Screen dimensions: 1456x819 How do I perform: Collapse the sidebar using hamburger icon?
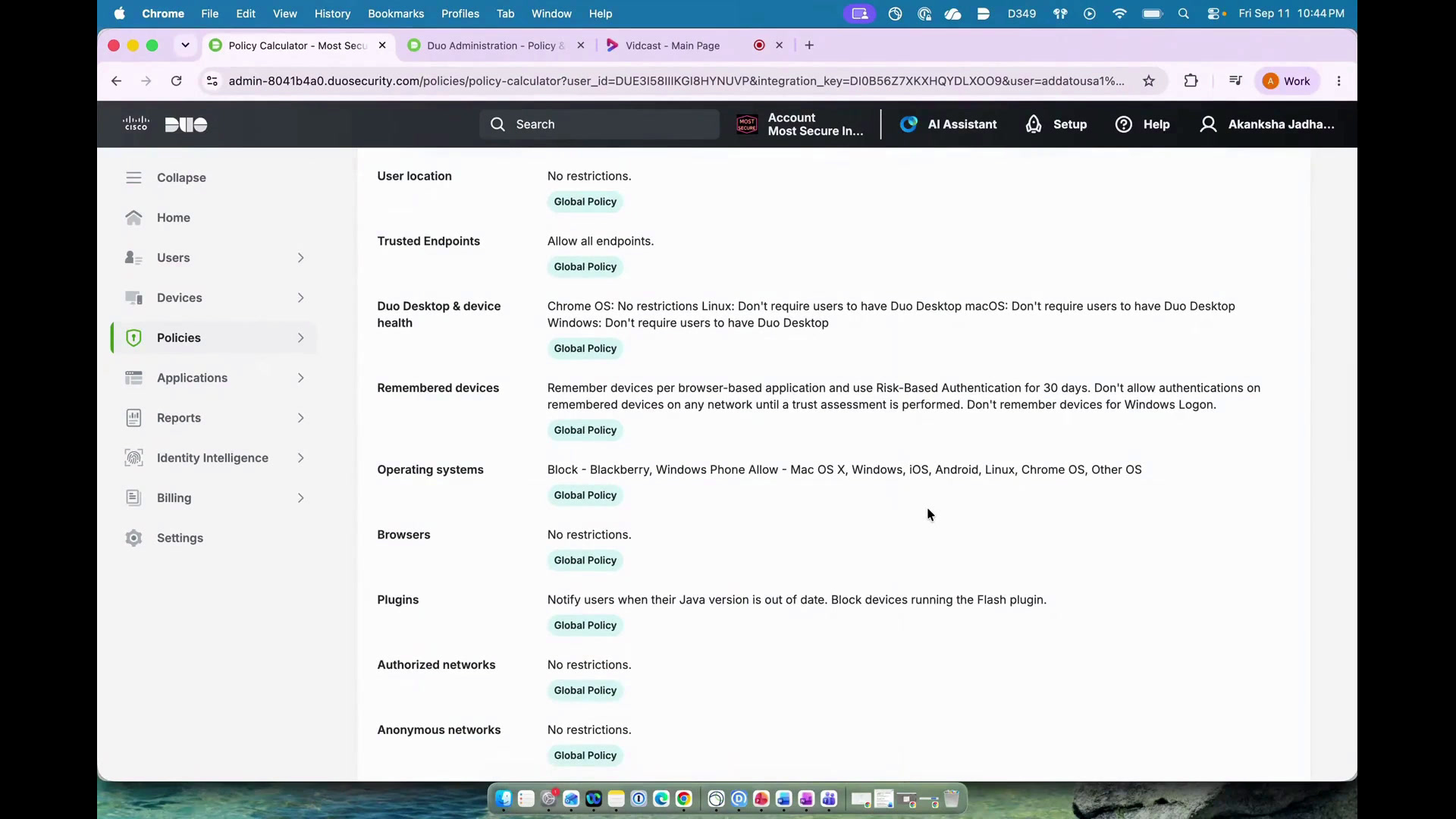pos(133,177)
